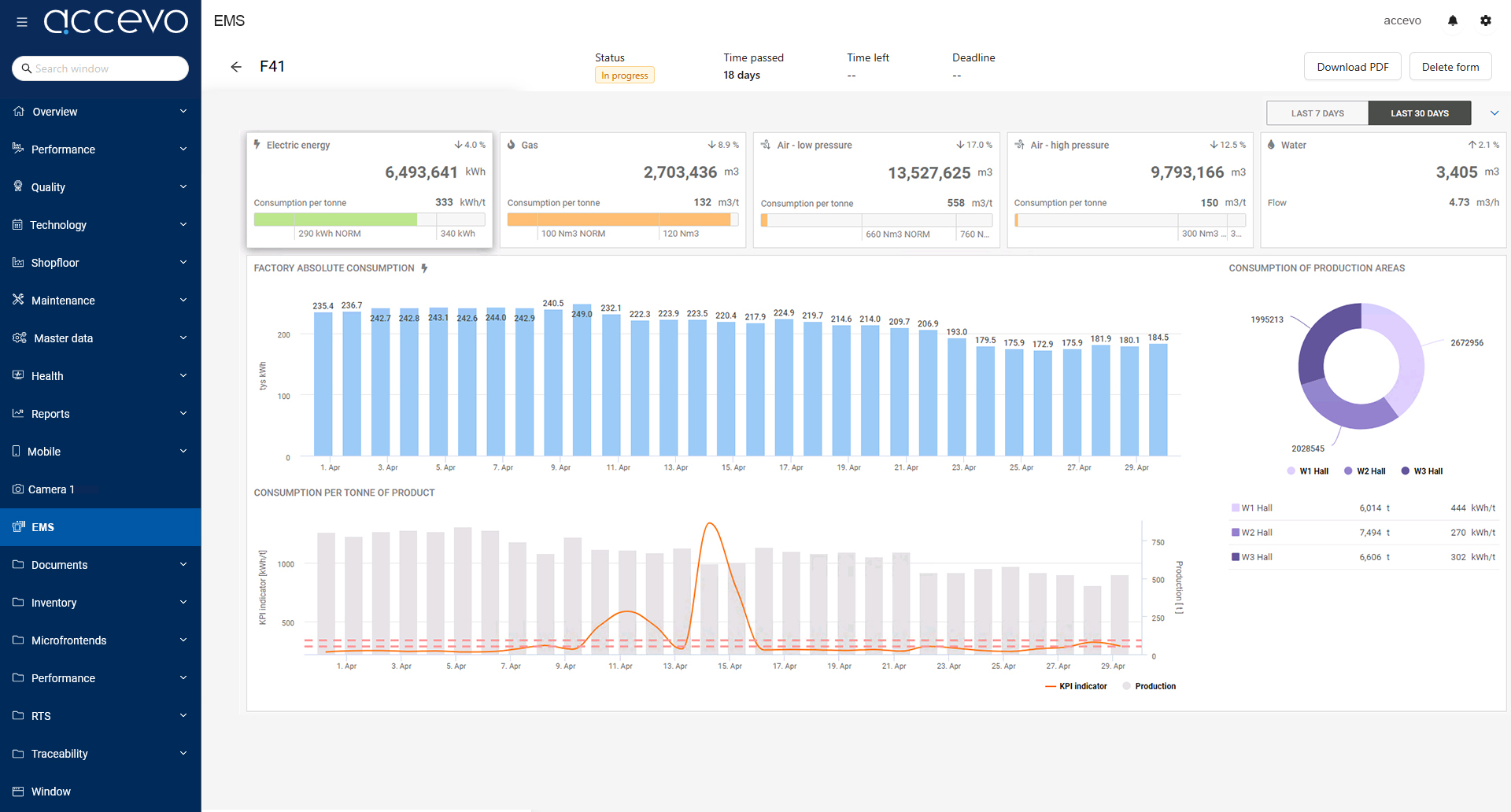Click the In progress status badge

click(x=625, y=76)
